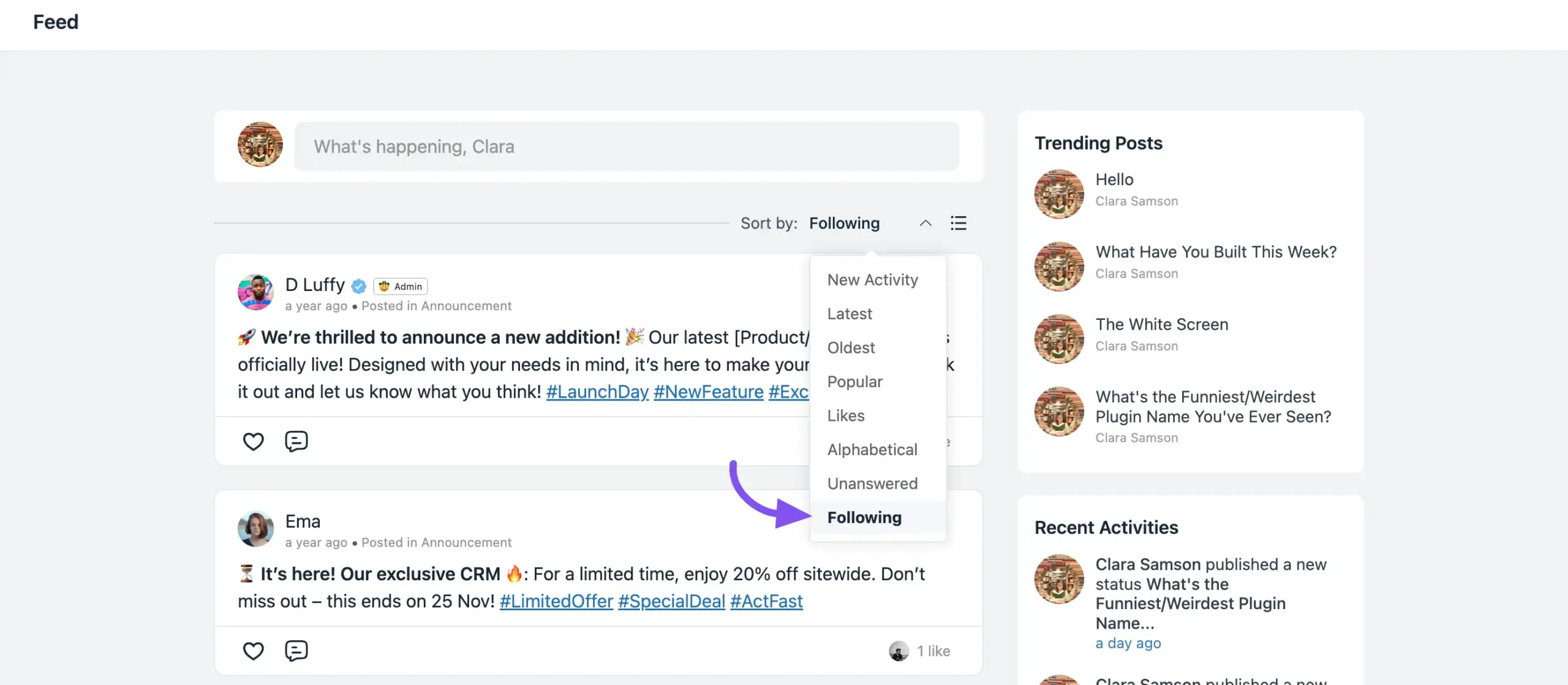Open the #LaunchDay hashtag link

597,392
